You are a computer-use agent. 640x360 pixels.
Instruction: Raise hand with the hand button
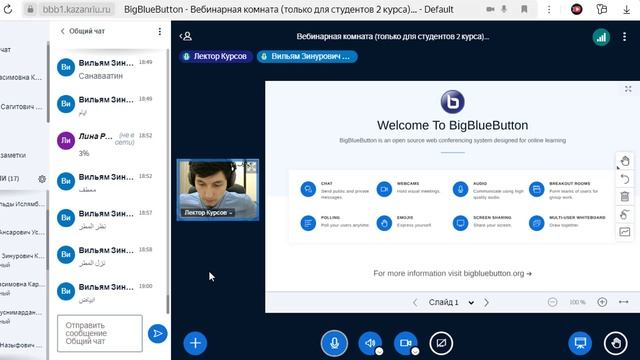(616, 343)
